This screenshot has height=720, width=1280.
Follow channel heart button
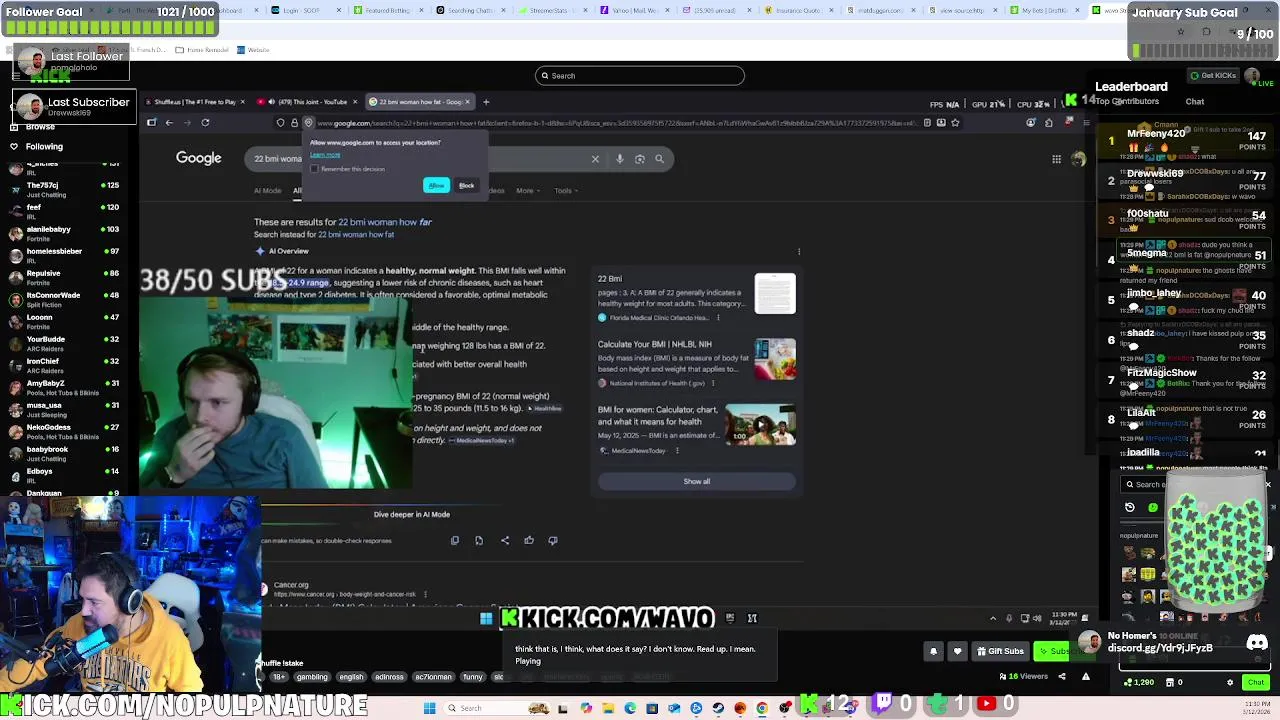point(957,651)
